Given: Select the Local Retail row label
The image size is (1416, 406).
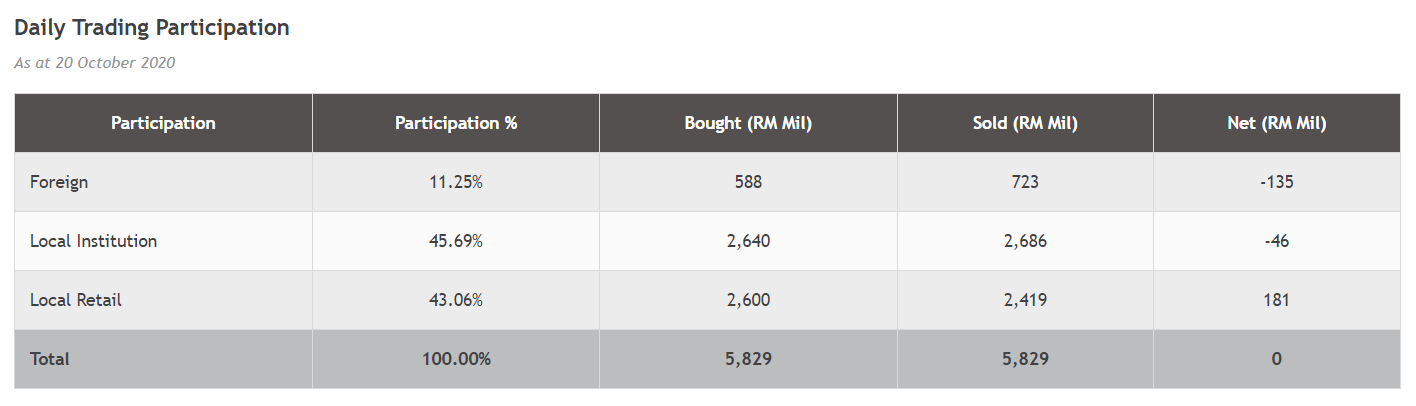Looking at the screenshot, I should pyautogui.click(x=76, y=300).
